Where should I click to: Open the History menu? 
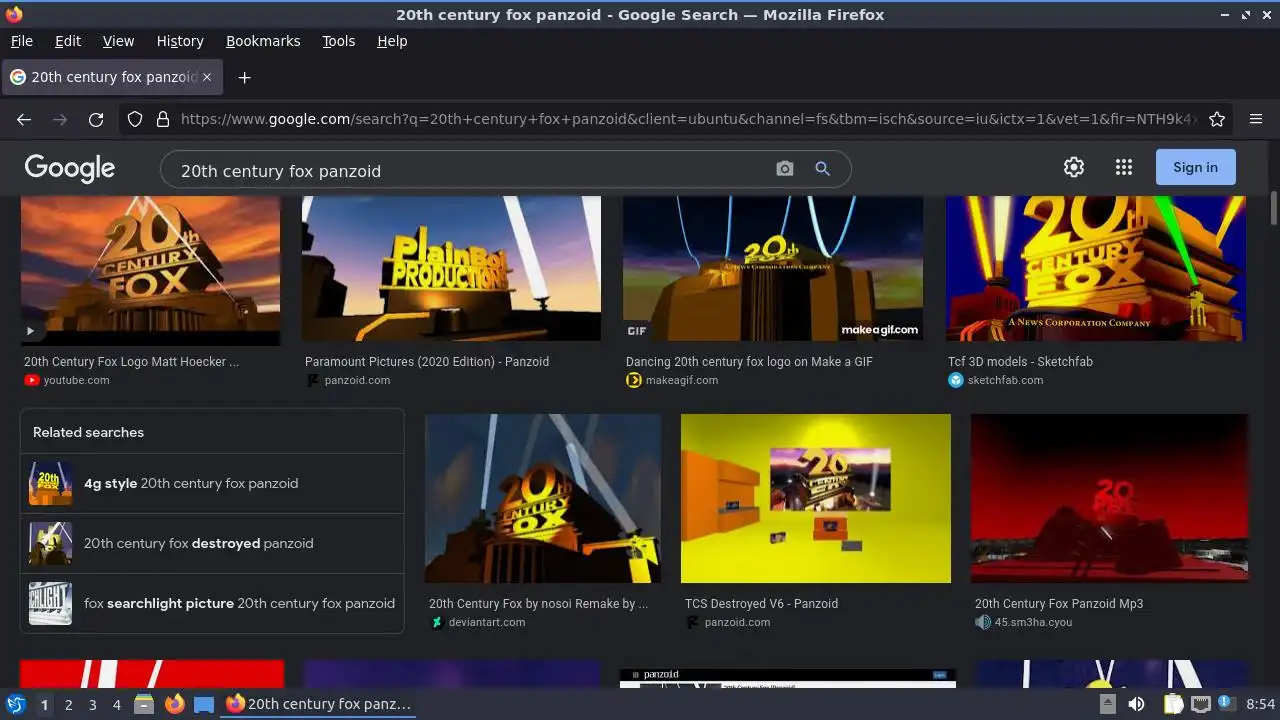point(180,41)
